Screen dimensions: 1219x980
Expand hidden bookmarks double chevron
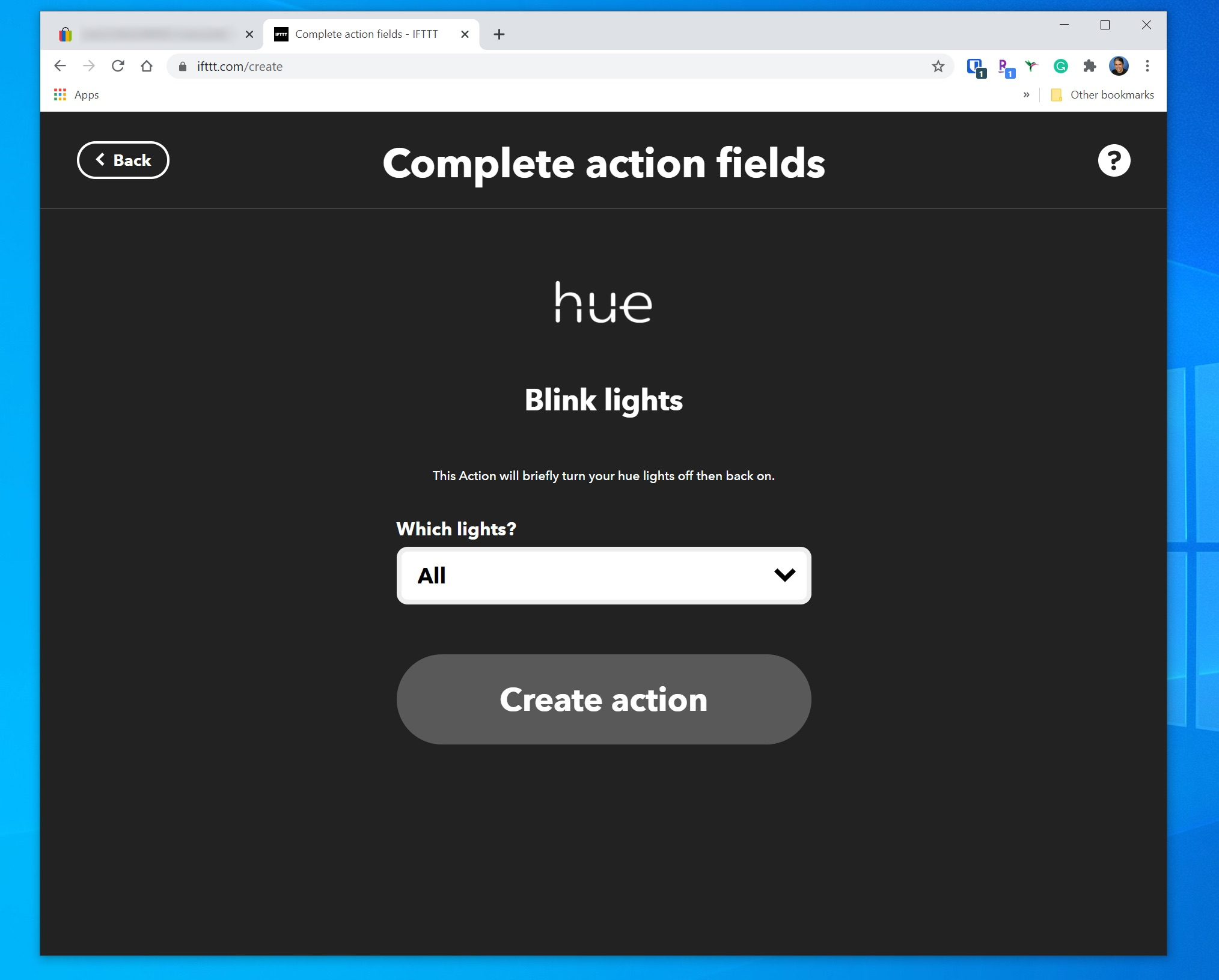point(1026,95)
